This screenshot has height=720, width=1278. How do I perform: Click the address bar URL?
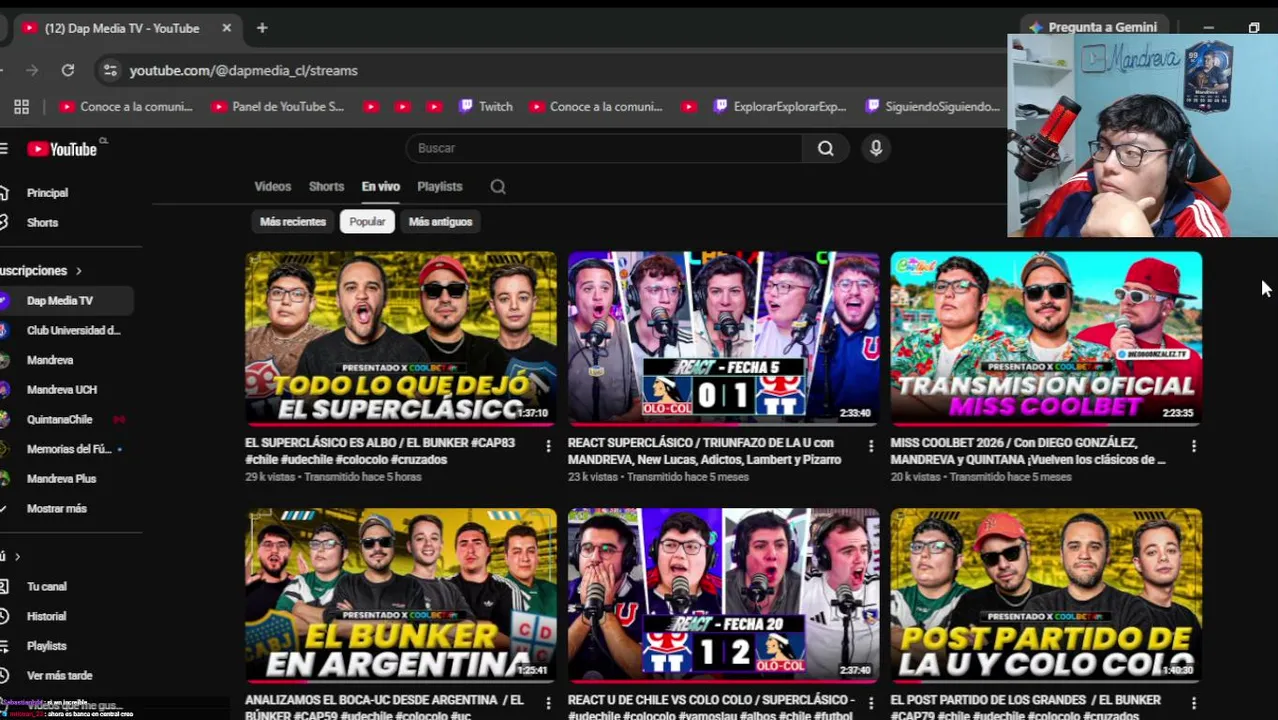coord(243,70)
